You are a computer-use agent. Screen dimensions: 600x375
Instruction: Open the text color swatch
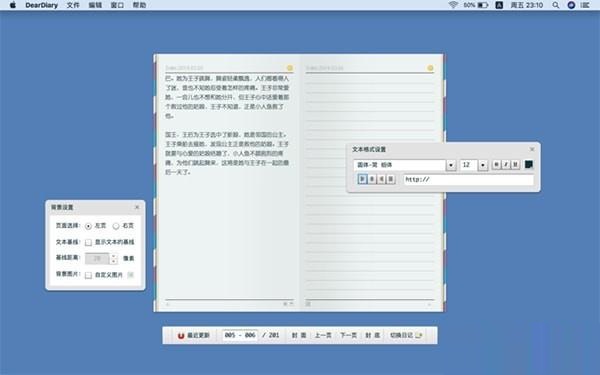[x=528, y=165]
